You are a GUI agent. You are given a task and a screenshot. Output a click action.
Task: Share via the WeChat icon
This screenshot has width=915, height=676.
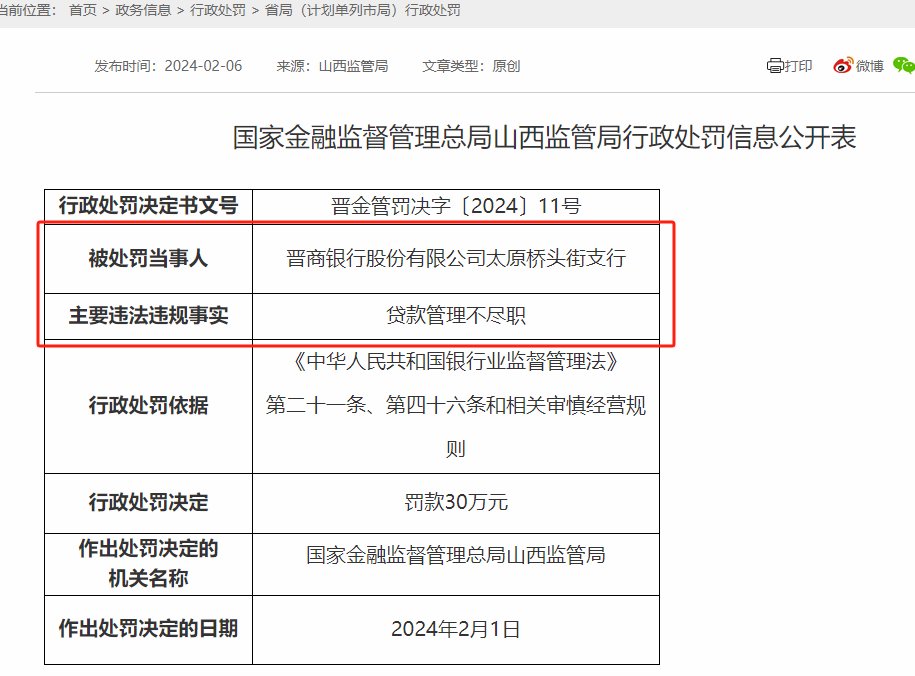[x=904, y=65]
